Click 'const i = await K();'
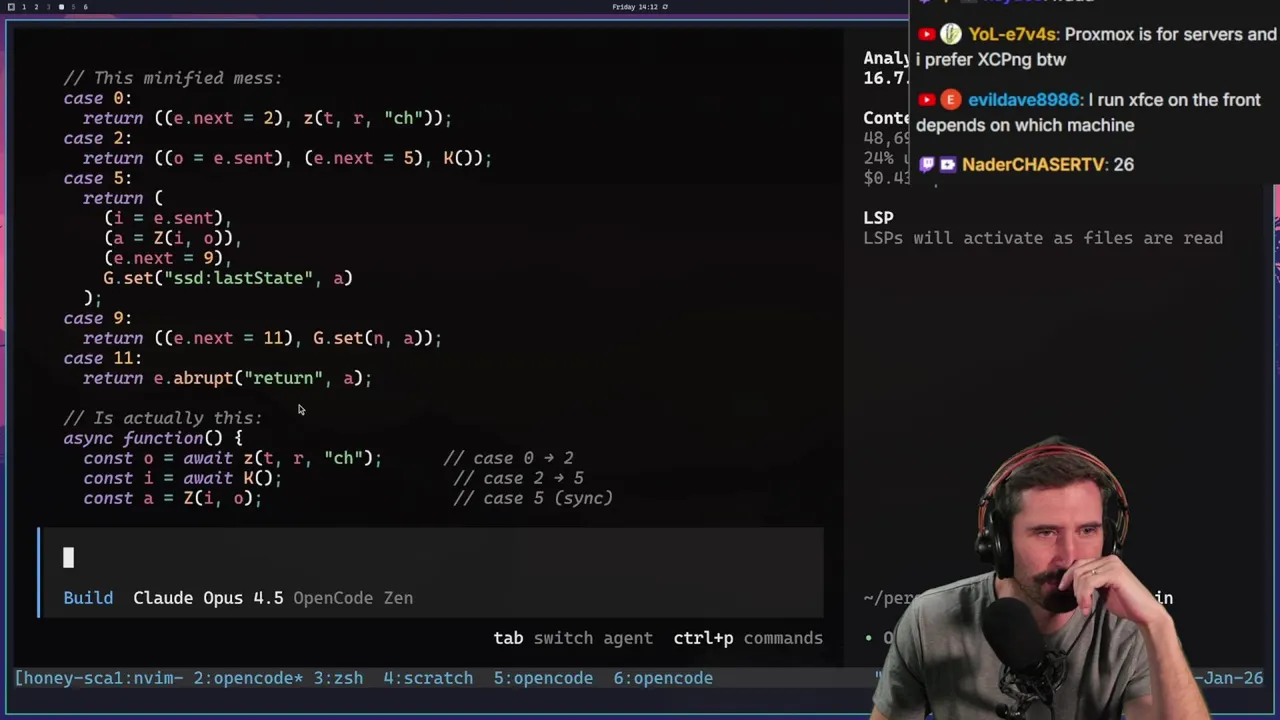 coord(183,478)
